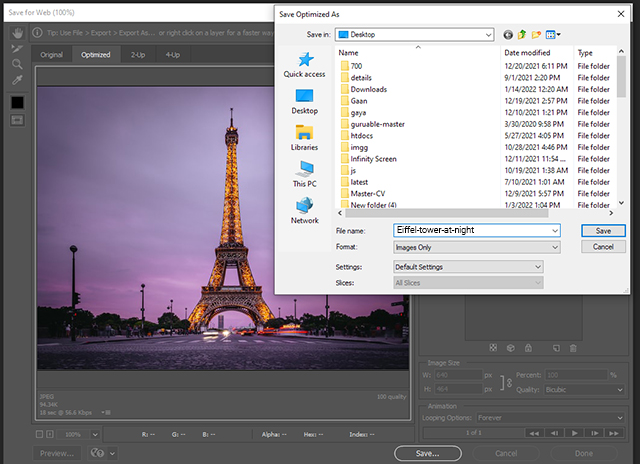This screenshot has width=640, height=464.
Task: Select the Eyedropper tool
Action: click(17, 80)
